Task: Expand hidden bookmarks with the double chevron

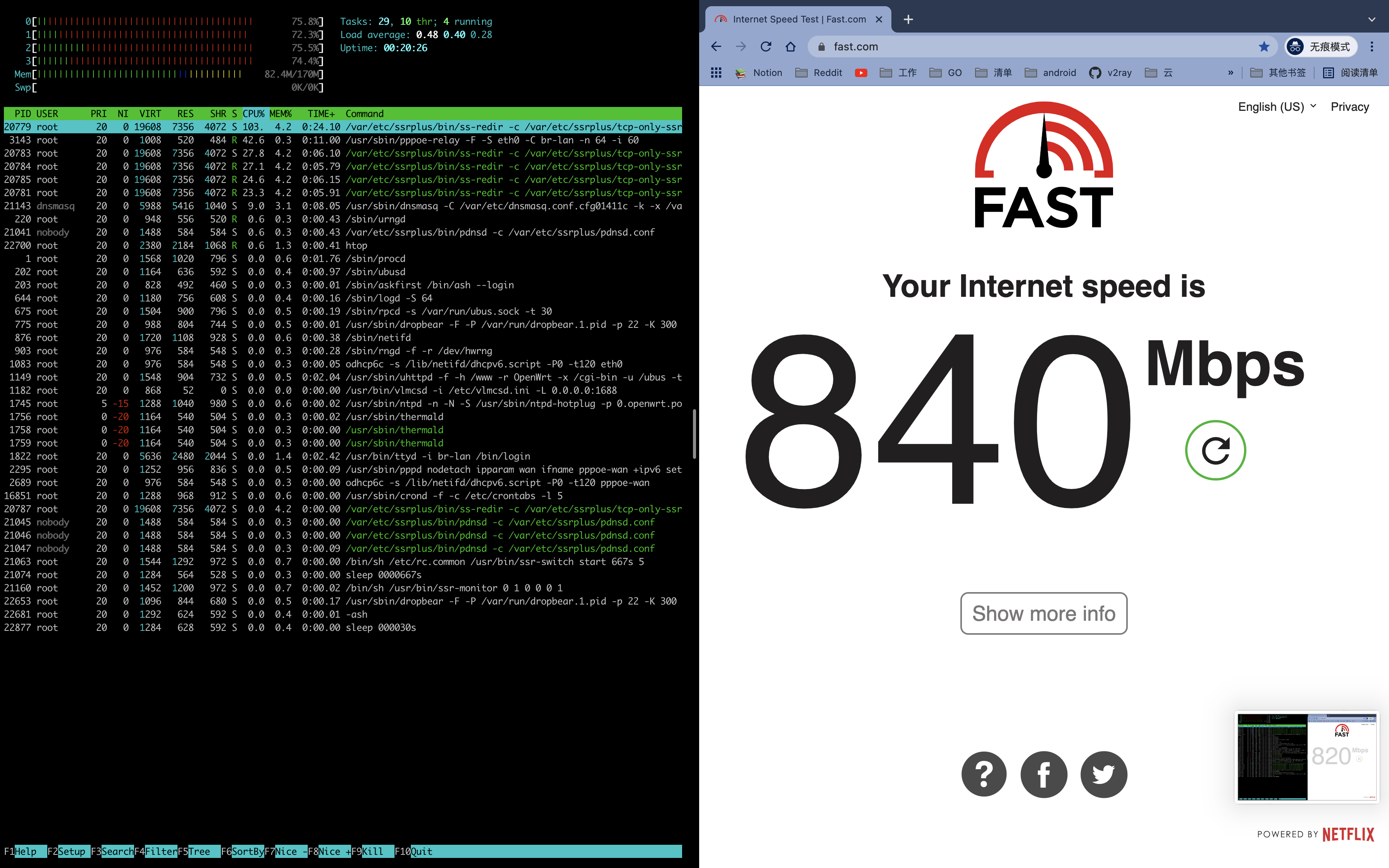Action: point(1230,73)
